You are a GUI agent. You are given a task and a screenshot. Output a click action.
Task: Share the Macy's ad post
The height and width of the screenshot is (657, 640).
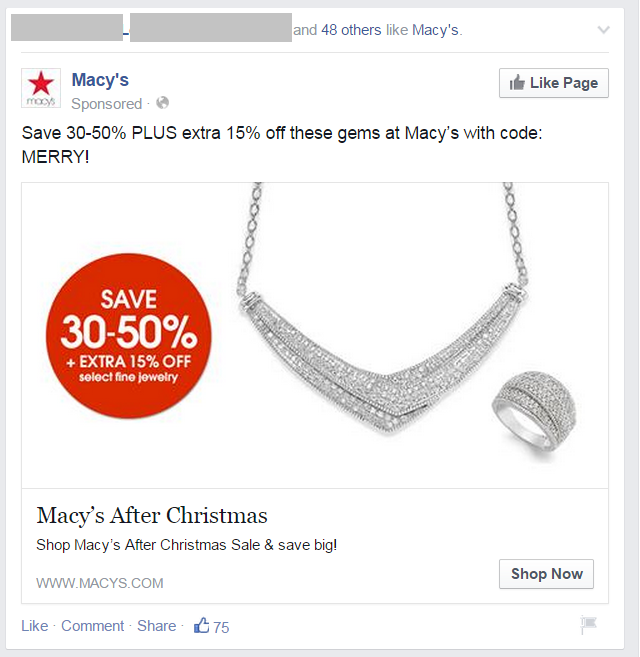pos(156,626)
